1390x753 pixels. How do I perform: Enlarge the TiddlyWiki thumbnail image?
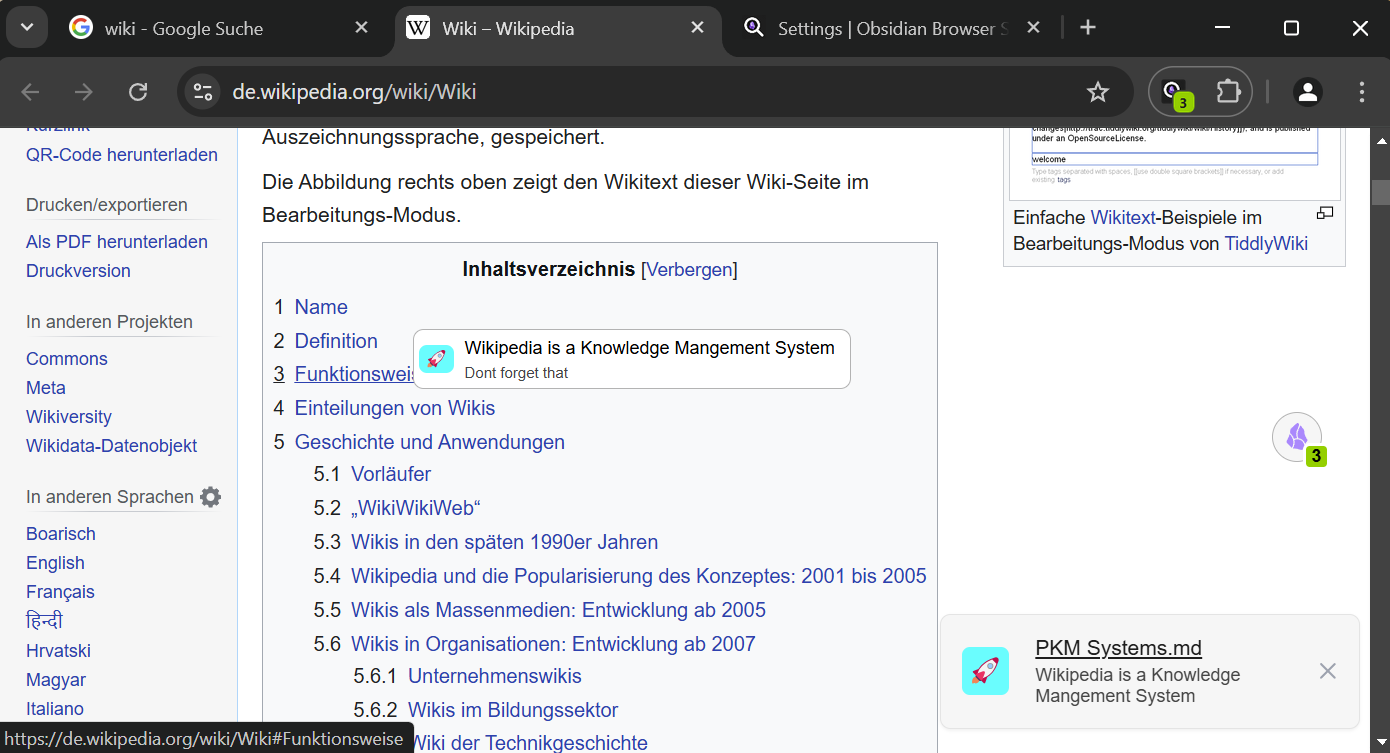pos(1325,213)
